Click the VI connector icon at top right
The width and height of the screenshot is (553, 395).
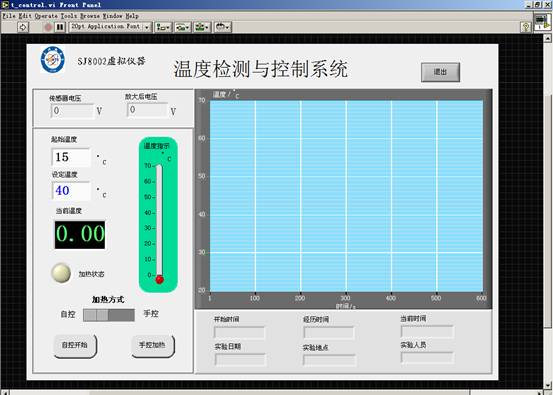click(541, 22)
